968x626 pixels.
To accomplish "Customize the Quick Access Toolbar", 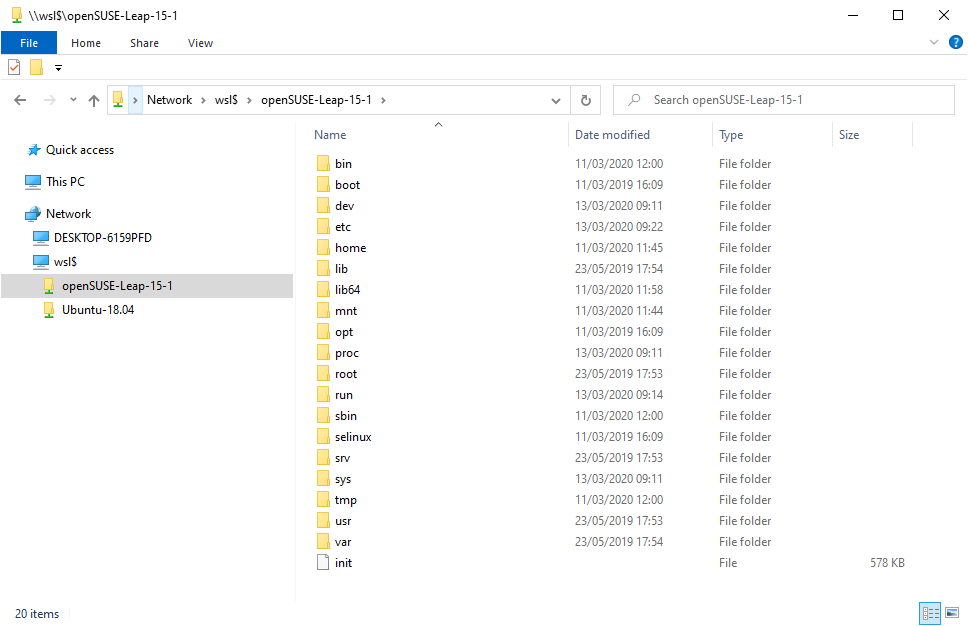I will pos(57,67).
